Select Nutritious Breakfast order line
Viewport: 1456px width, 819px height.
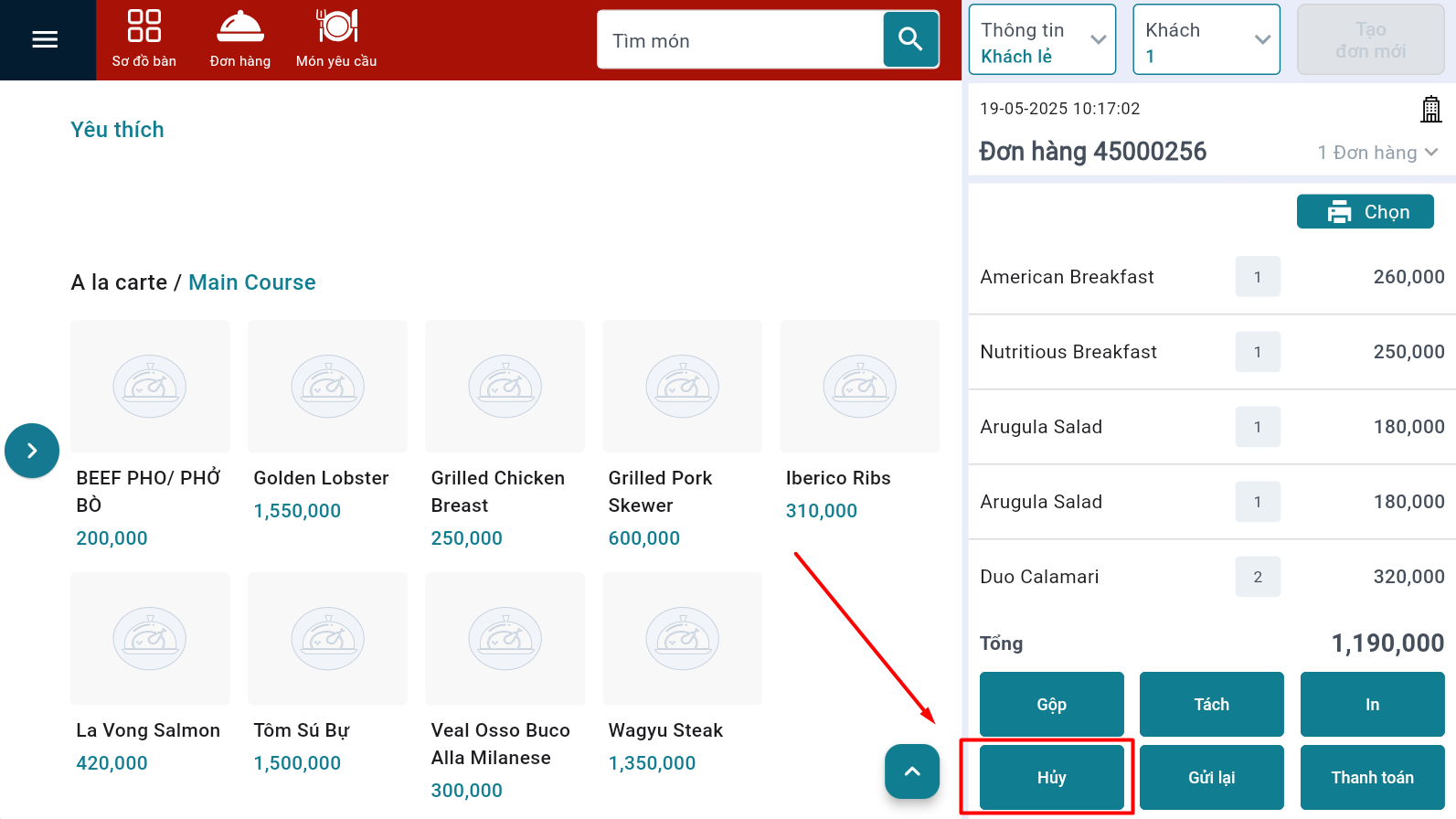(1212, 352)
